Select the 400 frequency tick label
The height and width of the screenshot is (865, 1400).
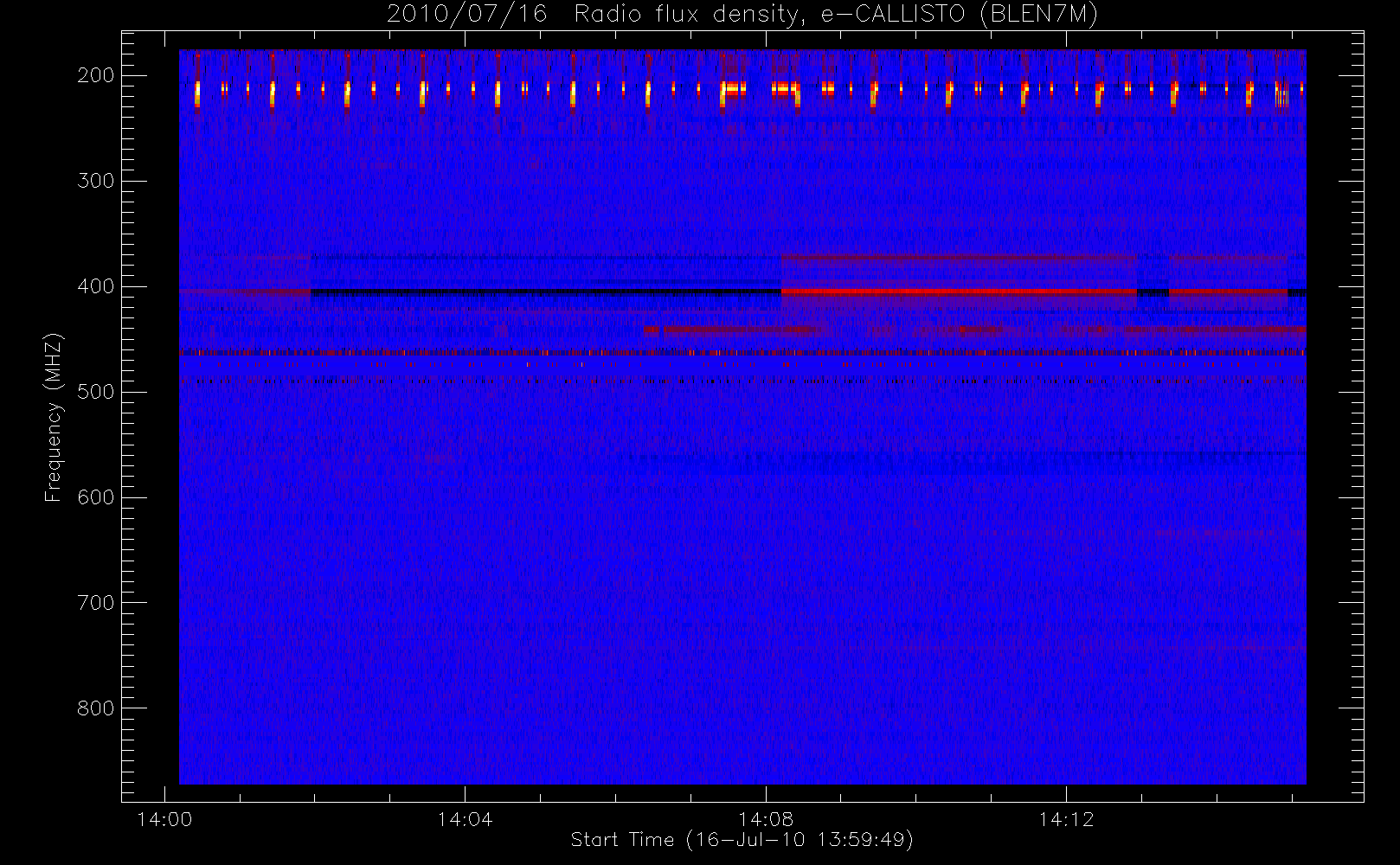pyautogui.click(x=95, y=286)
